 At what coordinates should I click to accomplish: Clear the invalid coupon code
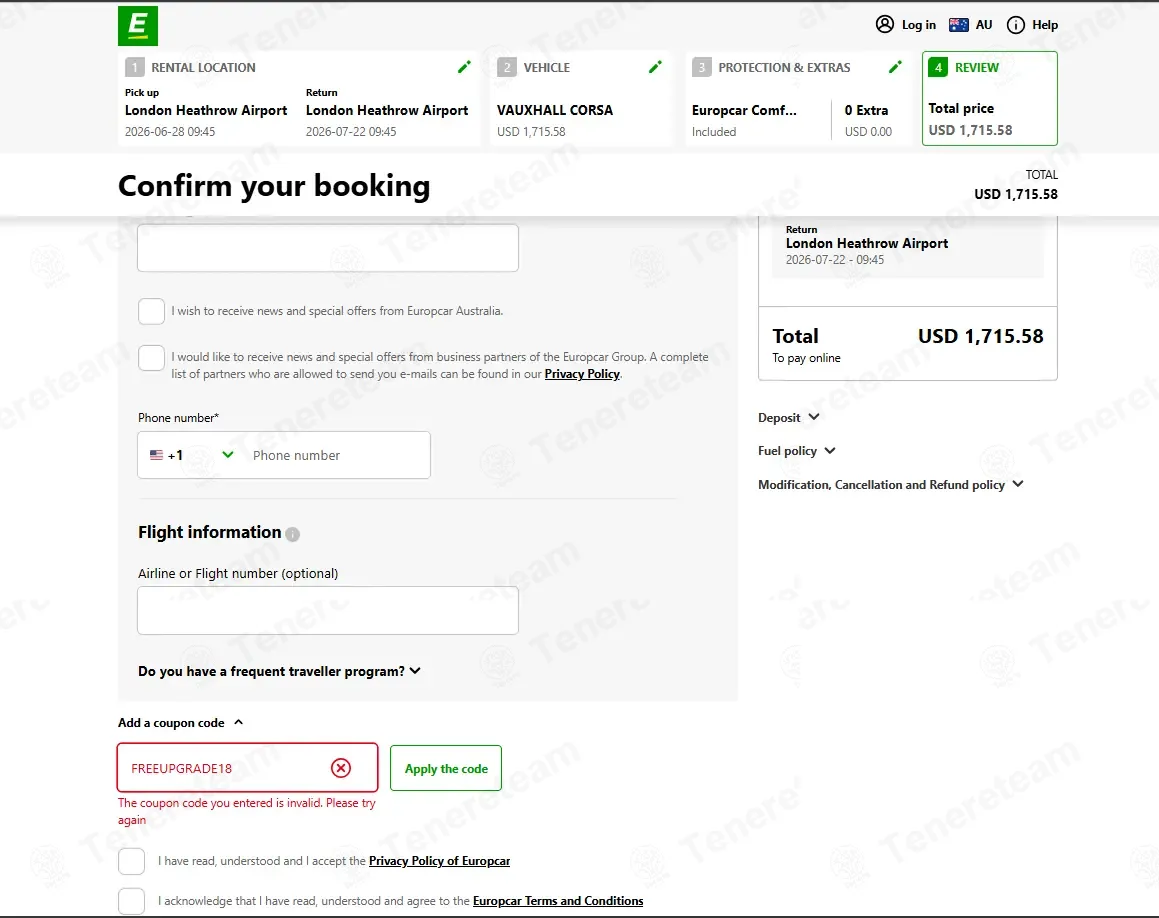point(341,768)
